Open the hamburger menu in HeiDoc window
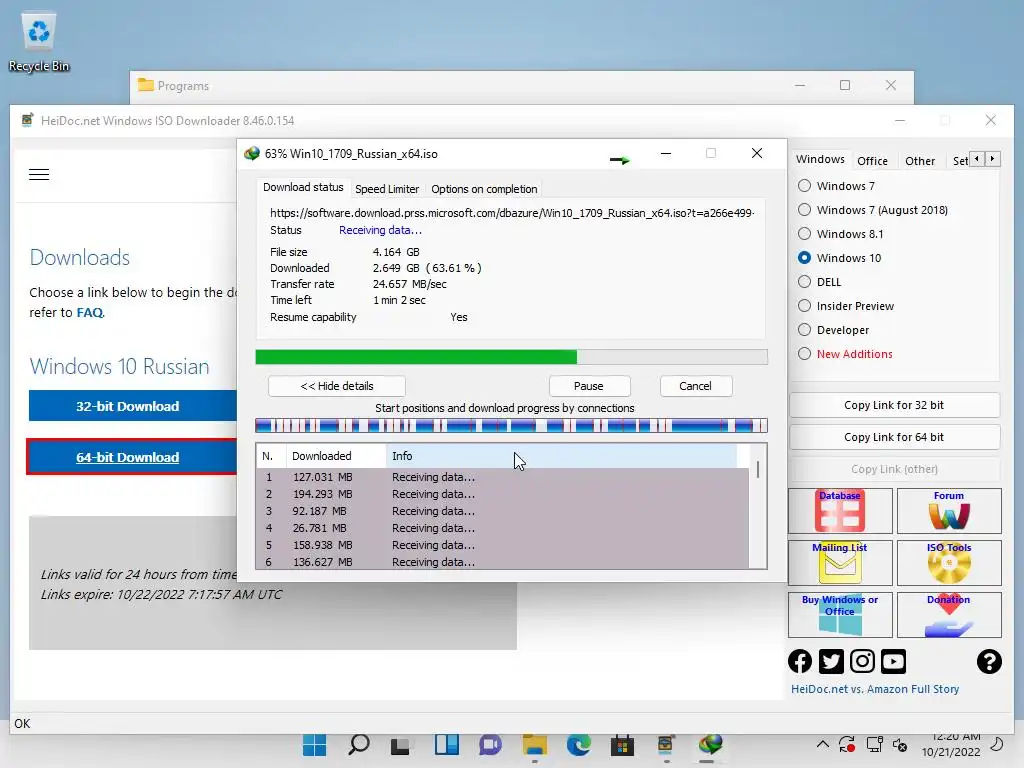Image resolution: width=1024 pixels, height=768 pixels. point(39,174)
